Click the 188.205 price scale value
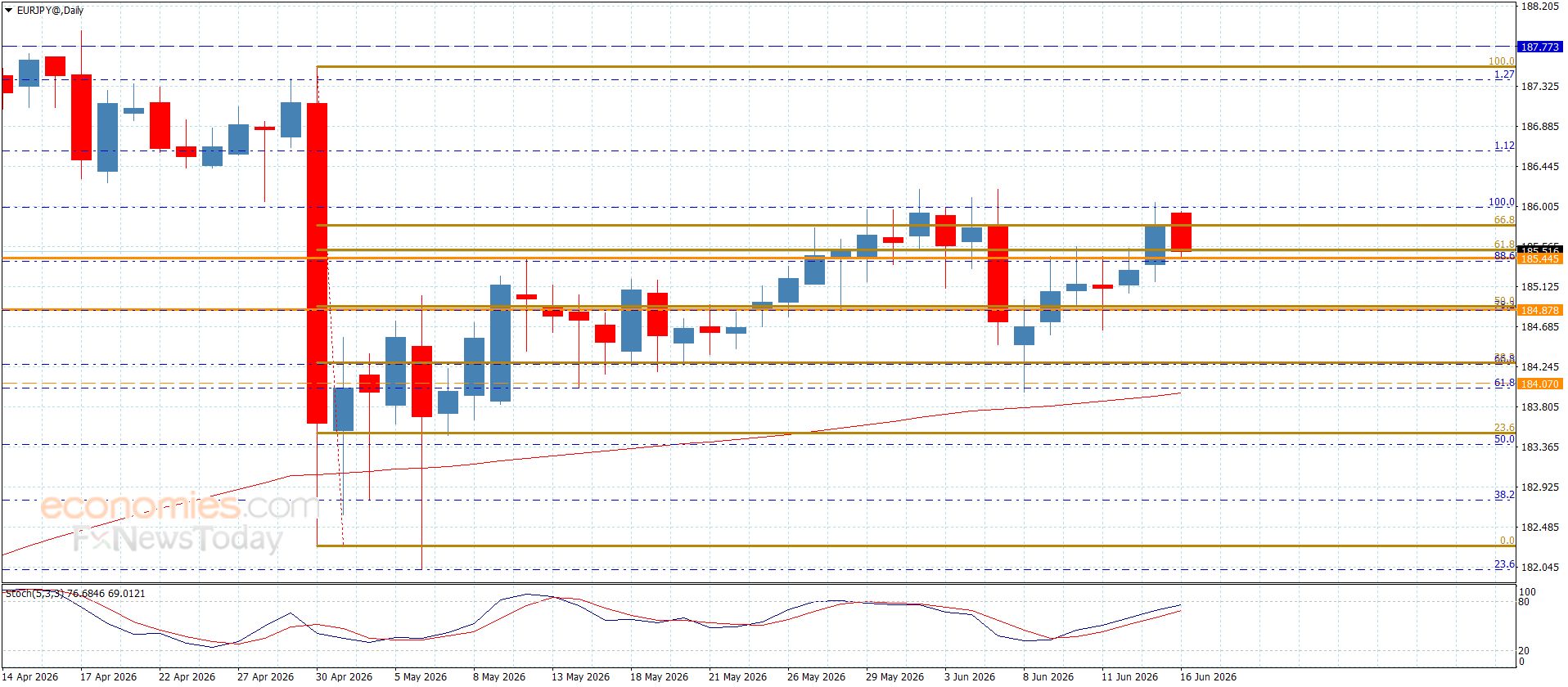Image resolution: width=1568 pixels, height=687 pixels. [x=1539, y=7]
